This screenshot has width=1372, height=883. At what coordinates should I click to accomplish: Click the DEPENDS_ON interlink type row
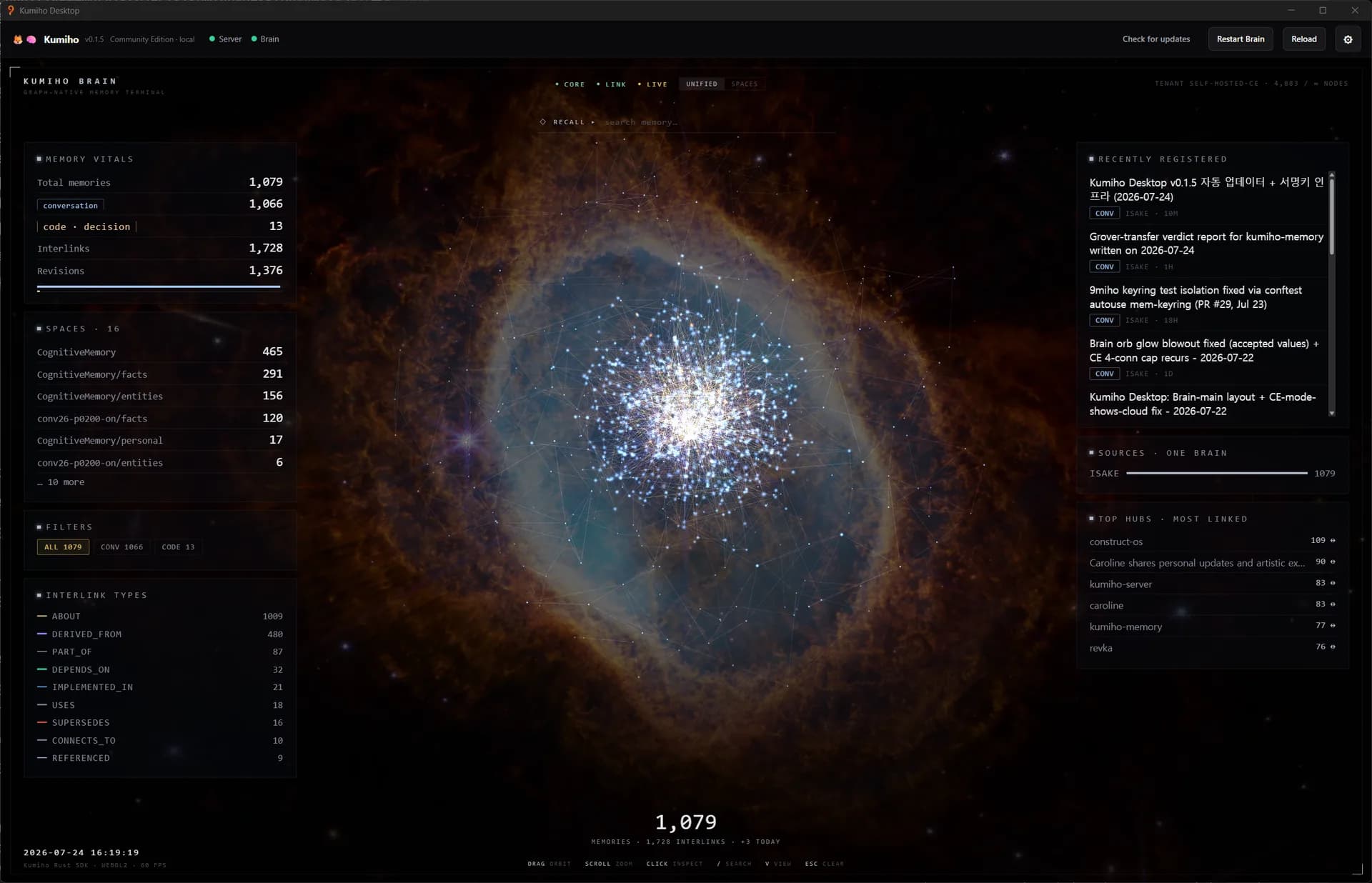coord(159,669)
